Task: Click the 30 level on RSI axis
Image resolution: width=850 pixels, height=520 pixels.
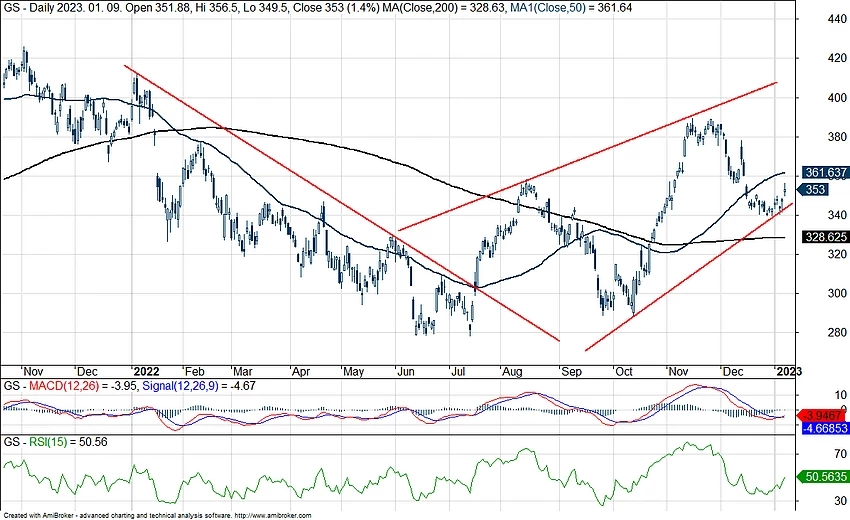Action: click(x=841, y=500)
